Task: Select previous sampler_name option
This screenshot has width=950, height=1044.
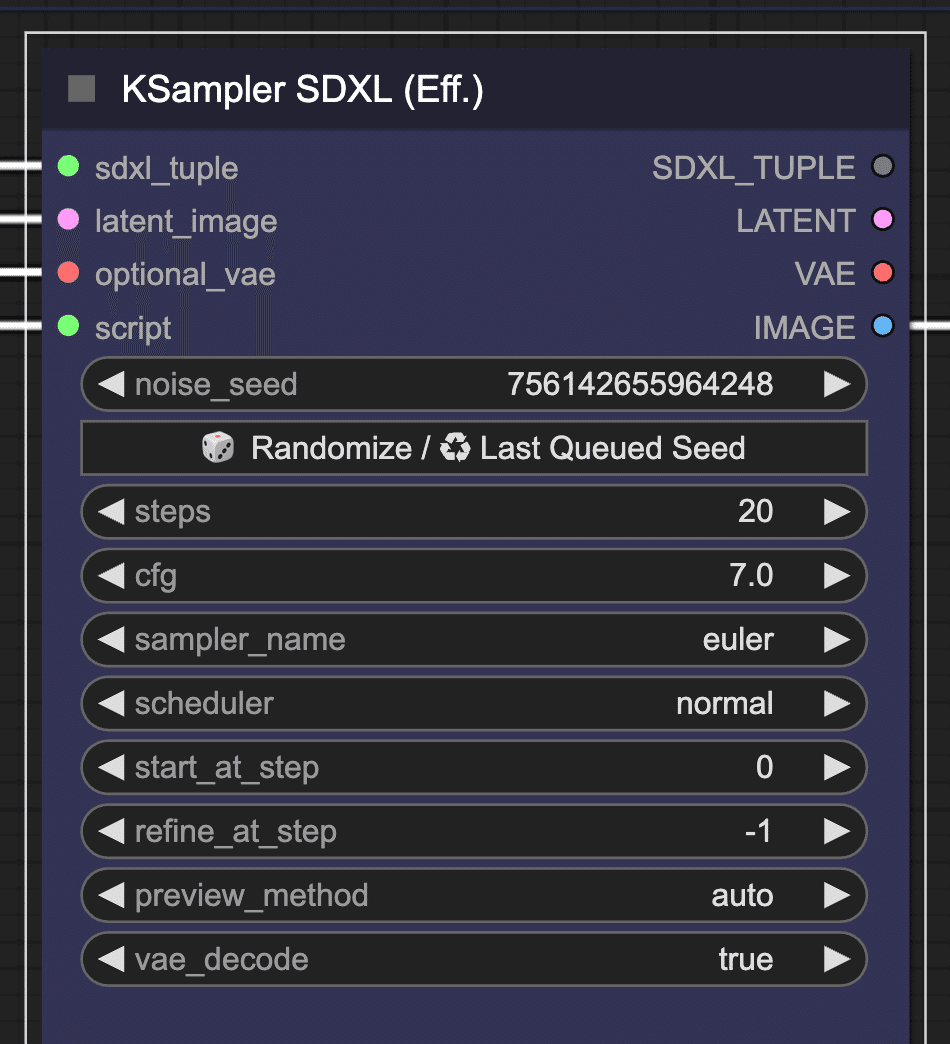Action: 111,640
